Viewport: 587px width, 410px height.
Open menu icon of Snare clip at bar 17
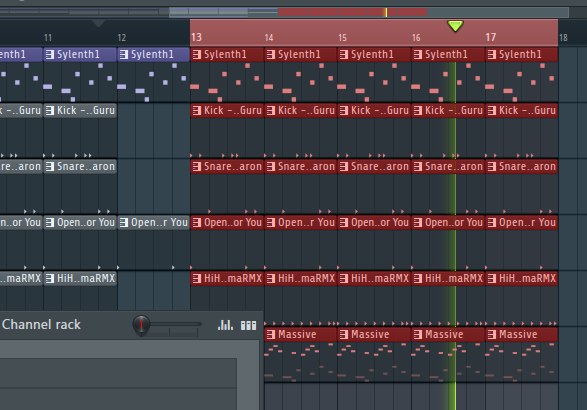pyautogui.click(x=492, y=166)
